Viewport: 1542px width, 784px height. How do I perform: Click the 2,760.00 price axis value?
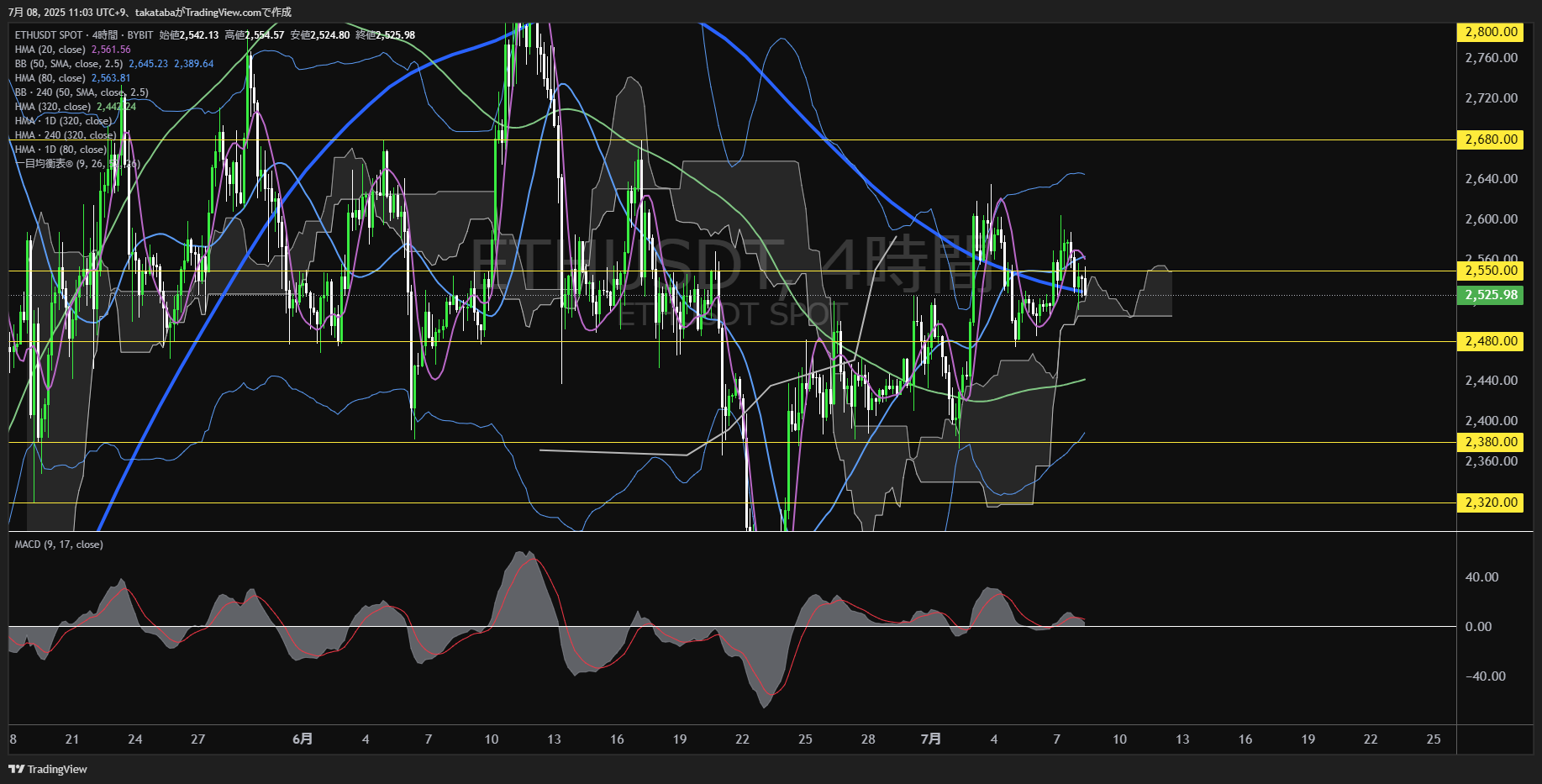click(x=1491, y=58)
